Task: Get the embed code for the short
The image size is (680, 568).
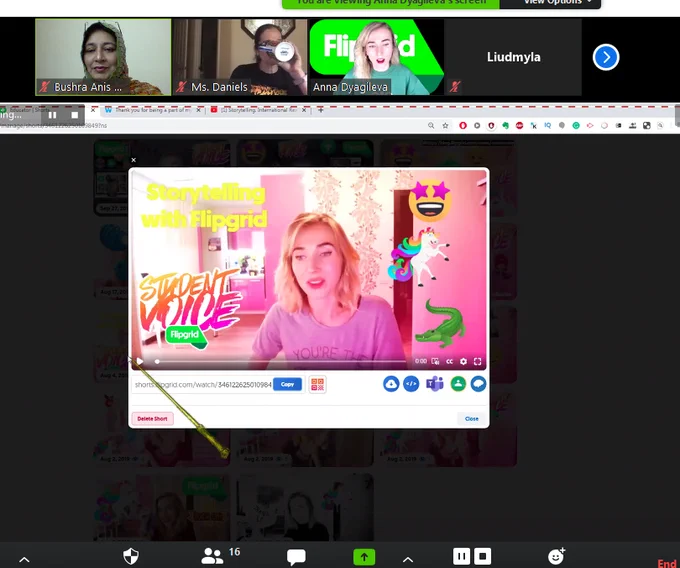Action: point(411,384)
